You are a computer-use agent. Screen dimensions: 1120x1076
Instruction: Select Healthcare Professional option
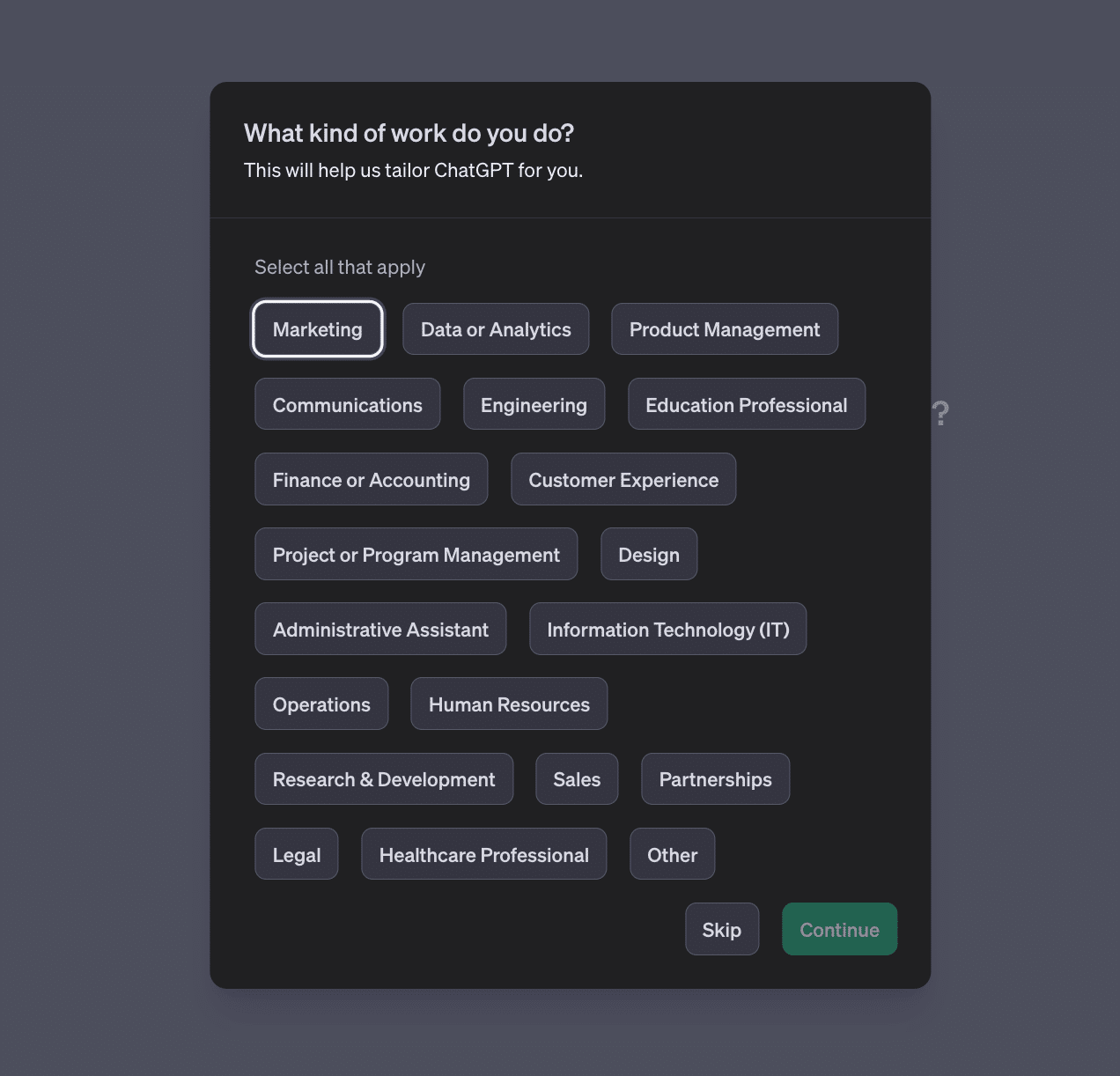coord(483,855)
